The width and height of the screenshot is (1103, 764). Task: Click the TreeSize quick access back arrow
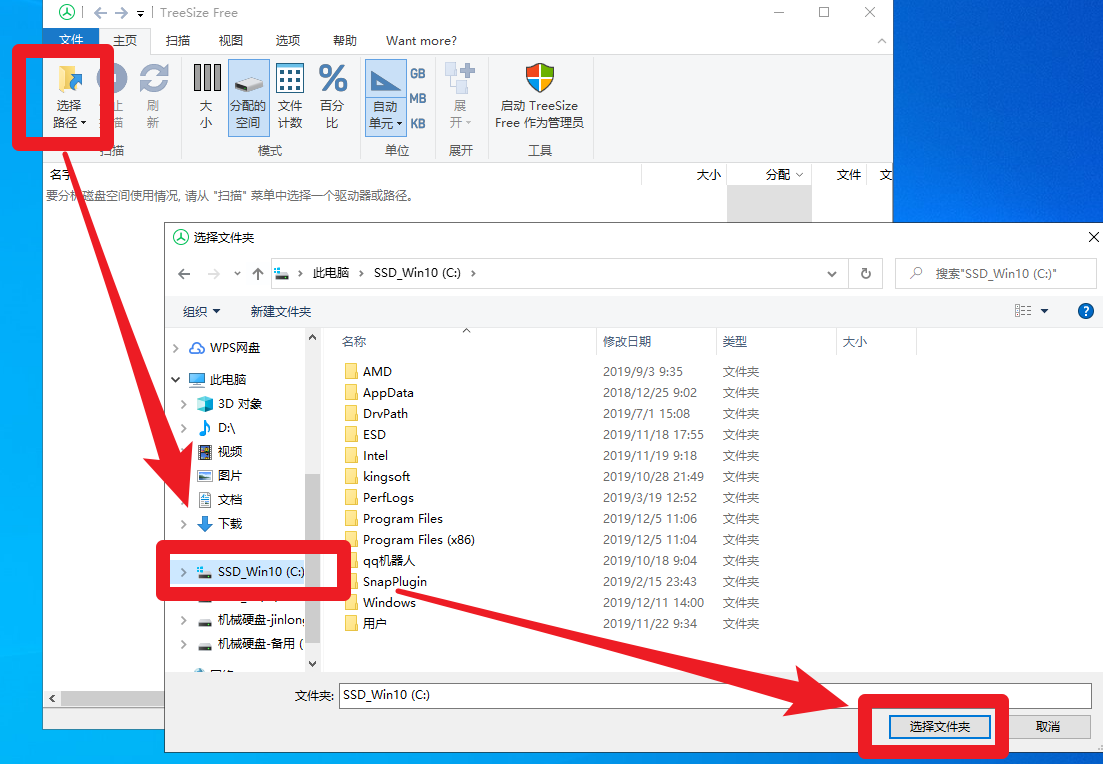point(101,13)
